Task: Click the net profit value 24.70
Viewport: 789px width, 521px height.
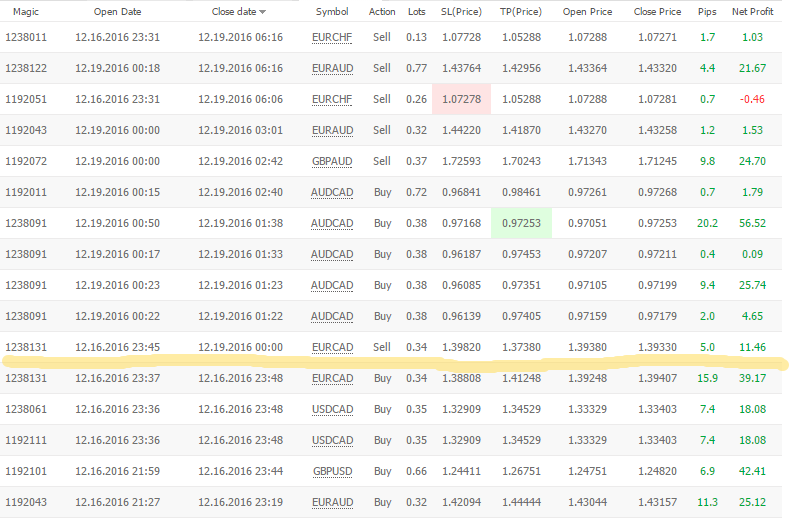Action: tap(752, 161)
